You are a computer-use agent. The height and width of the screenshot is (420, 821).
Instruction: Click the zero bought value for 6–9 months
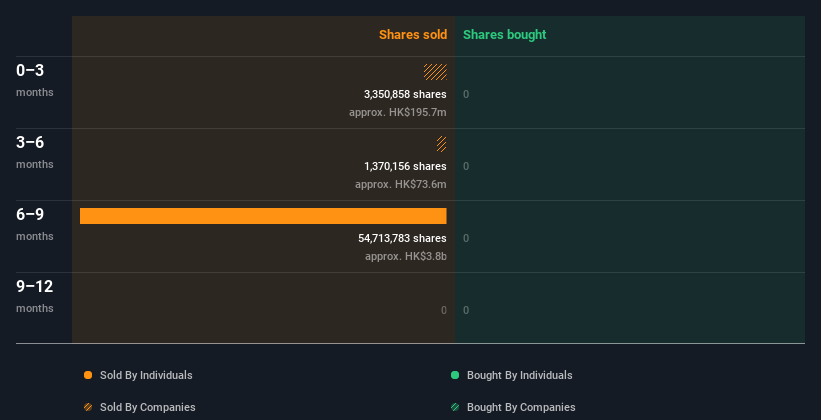point(466,238)
